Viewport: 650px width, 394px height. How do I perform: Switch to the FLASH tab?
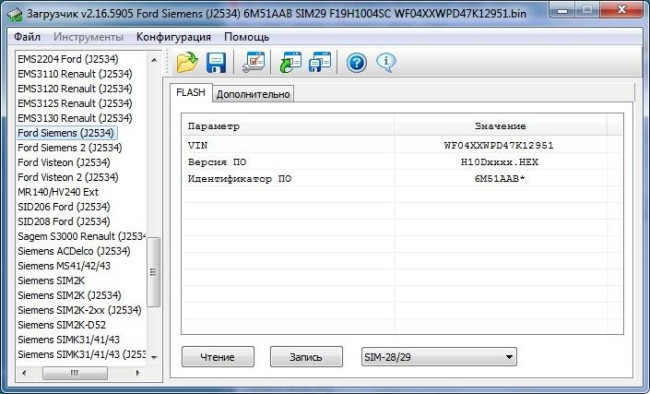pos(191,92)
